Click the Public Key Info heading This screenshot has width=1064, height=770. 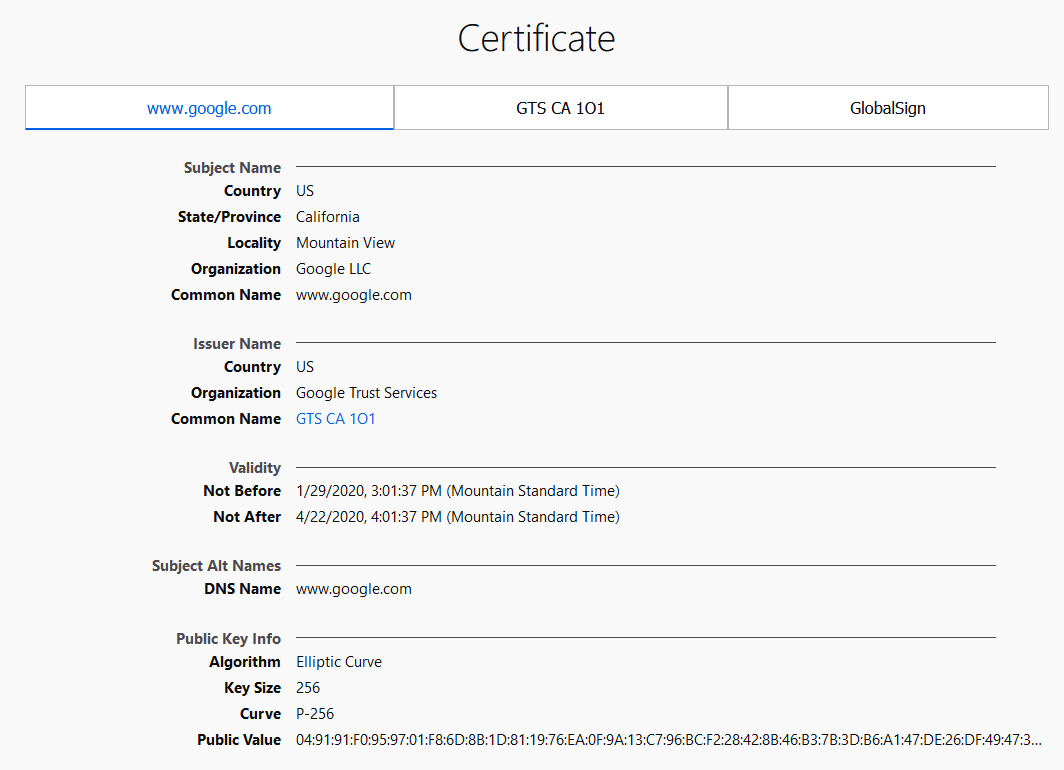(229, 639)
